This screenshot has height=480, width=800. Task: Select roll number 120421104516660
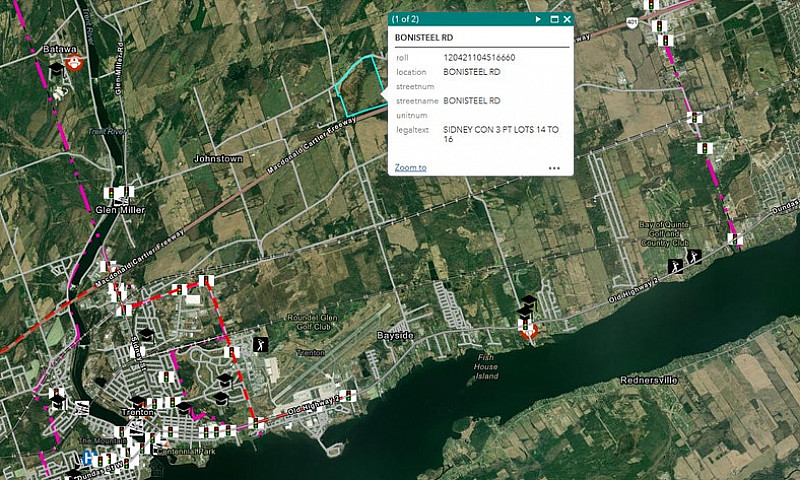(479, 58)
